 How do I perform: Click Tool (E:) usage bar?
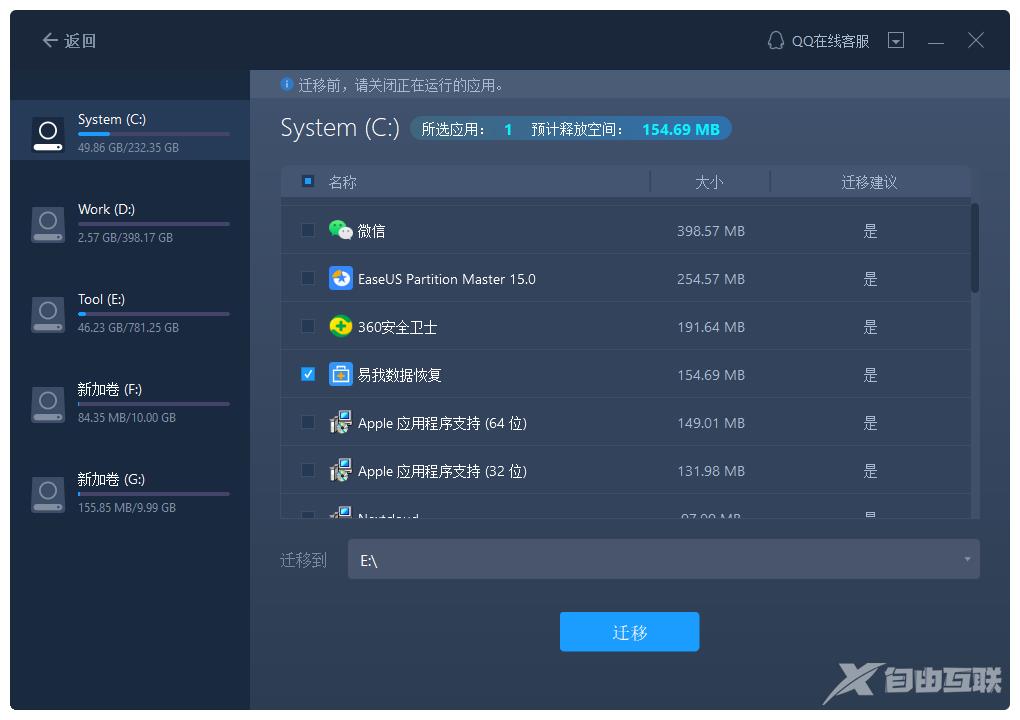tap(154, 314)
